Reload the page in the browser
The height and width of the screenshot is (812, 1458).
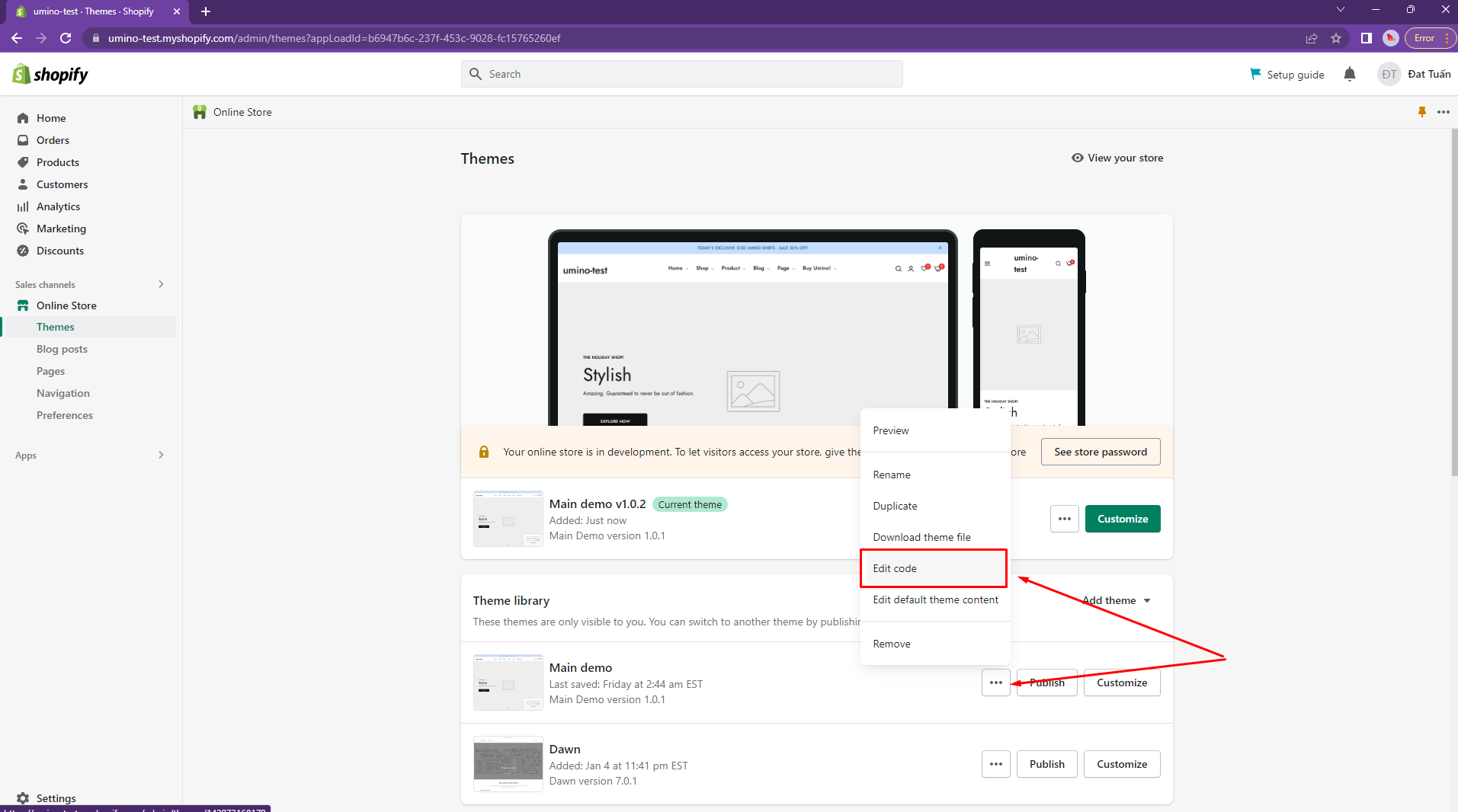point(66,38)
